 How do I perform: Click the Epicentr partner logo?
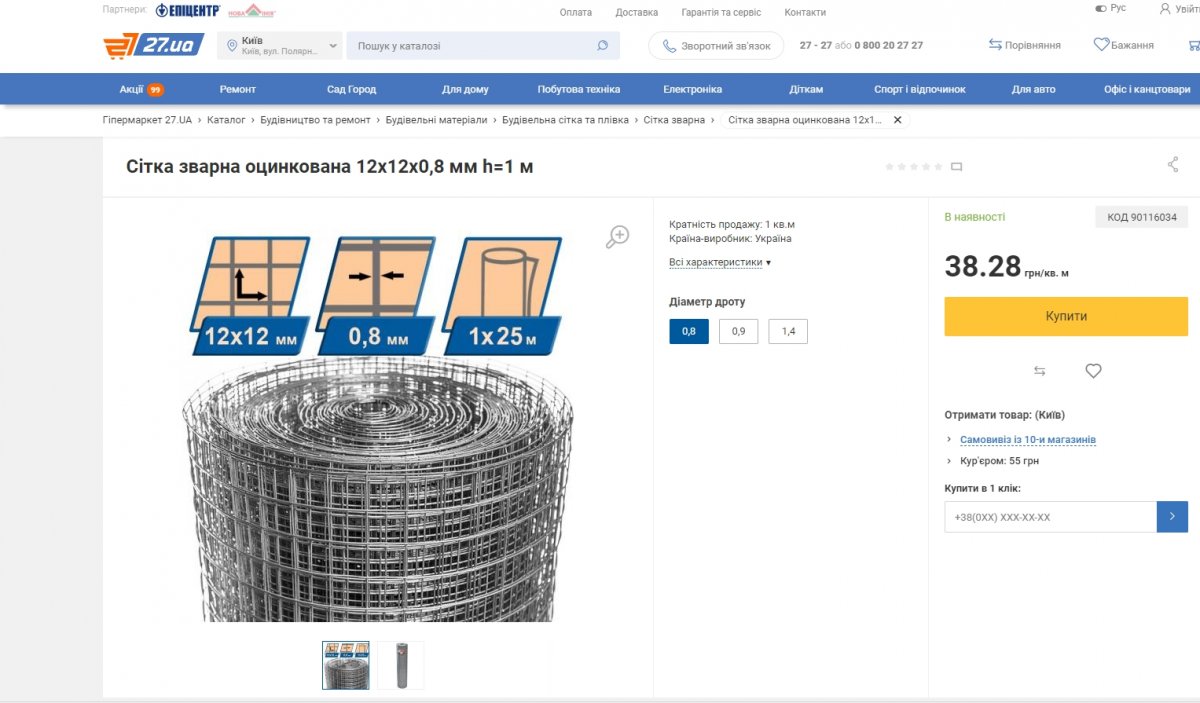pyautogui.click(x=187, y=10)
